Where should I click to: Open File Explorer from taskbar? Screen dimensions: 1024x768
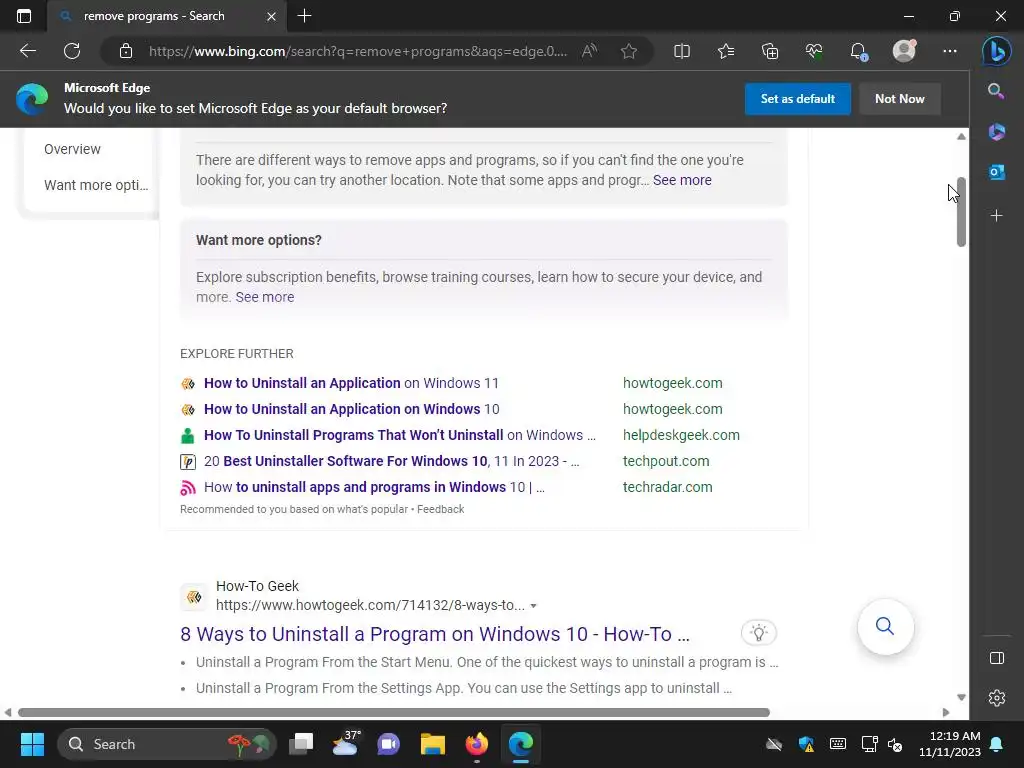pos(432,744)
